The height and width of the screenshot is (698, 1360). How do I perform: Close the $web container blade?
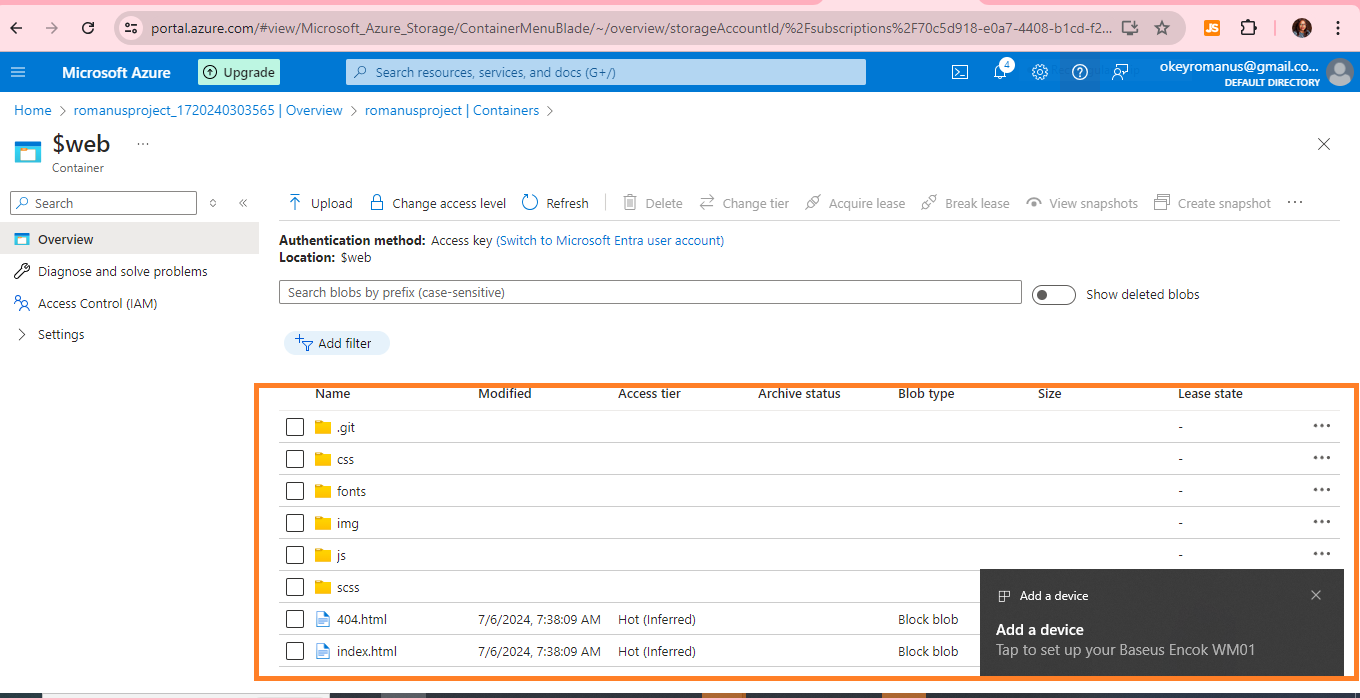(x=1324, y=144)
